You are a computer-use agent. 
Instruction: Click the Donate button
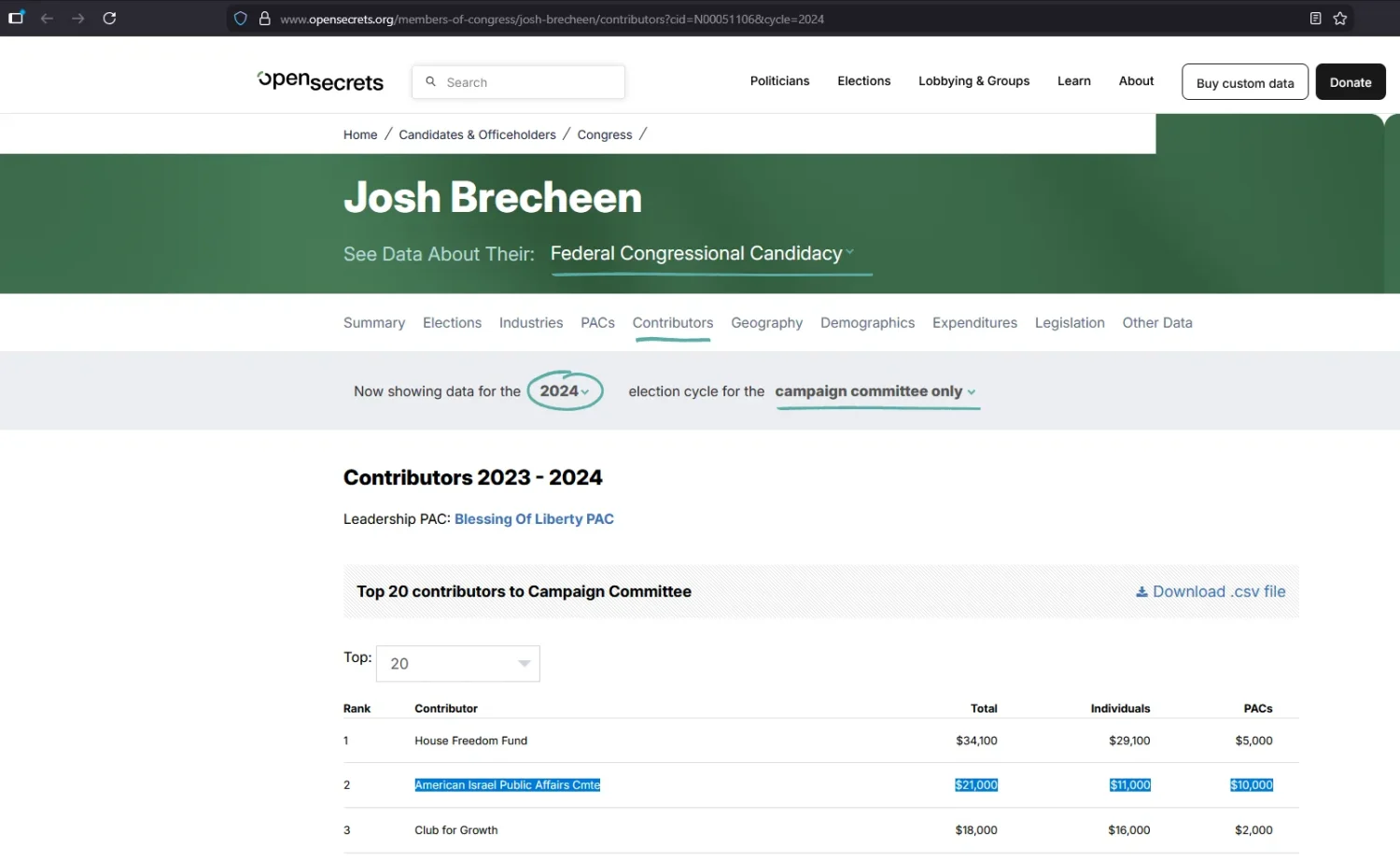click(x=1351, y=82)
